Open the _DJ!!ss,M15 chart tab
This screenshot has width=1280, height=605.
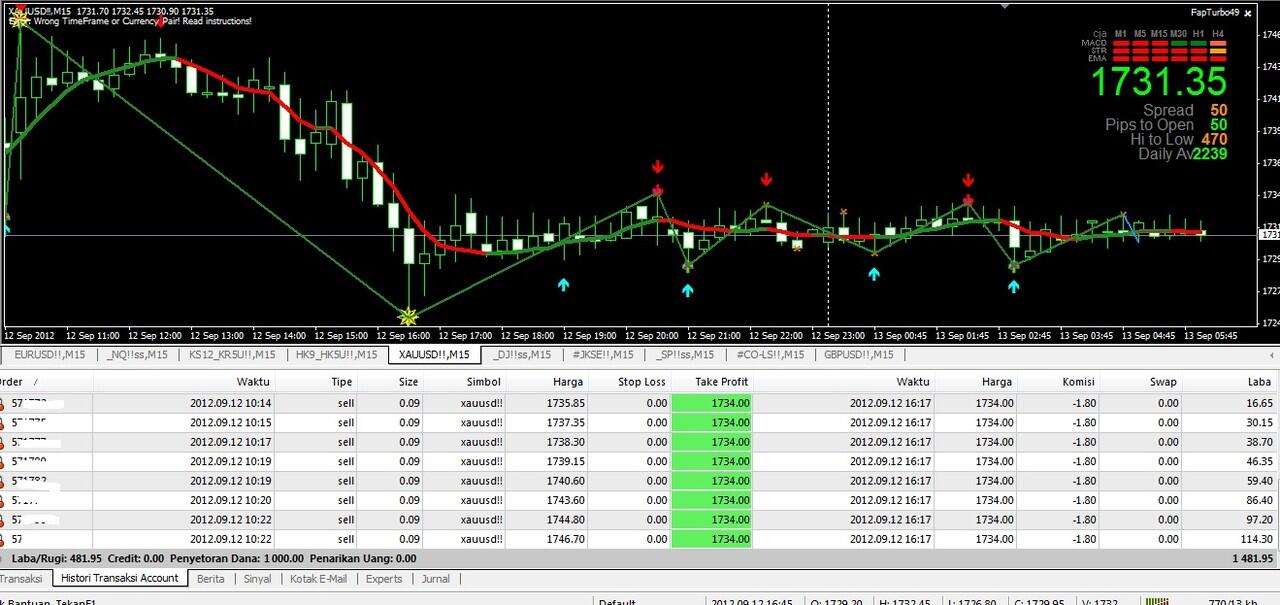521,354
